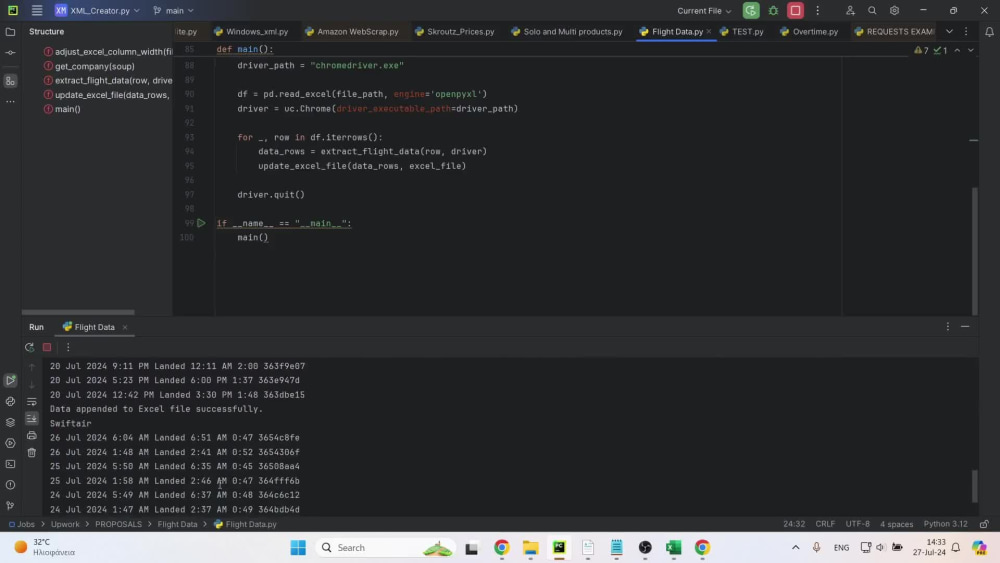Stop the running script from main toolbar
Viewport: 1000px width, 563px height.
coord(795,11)
